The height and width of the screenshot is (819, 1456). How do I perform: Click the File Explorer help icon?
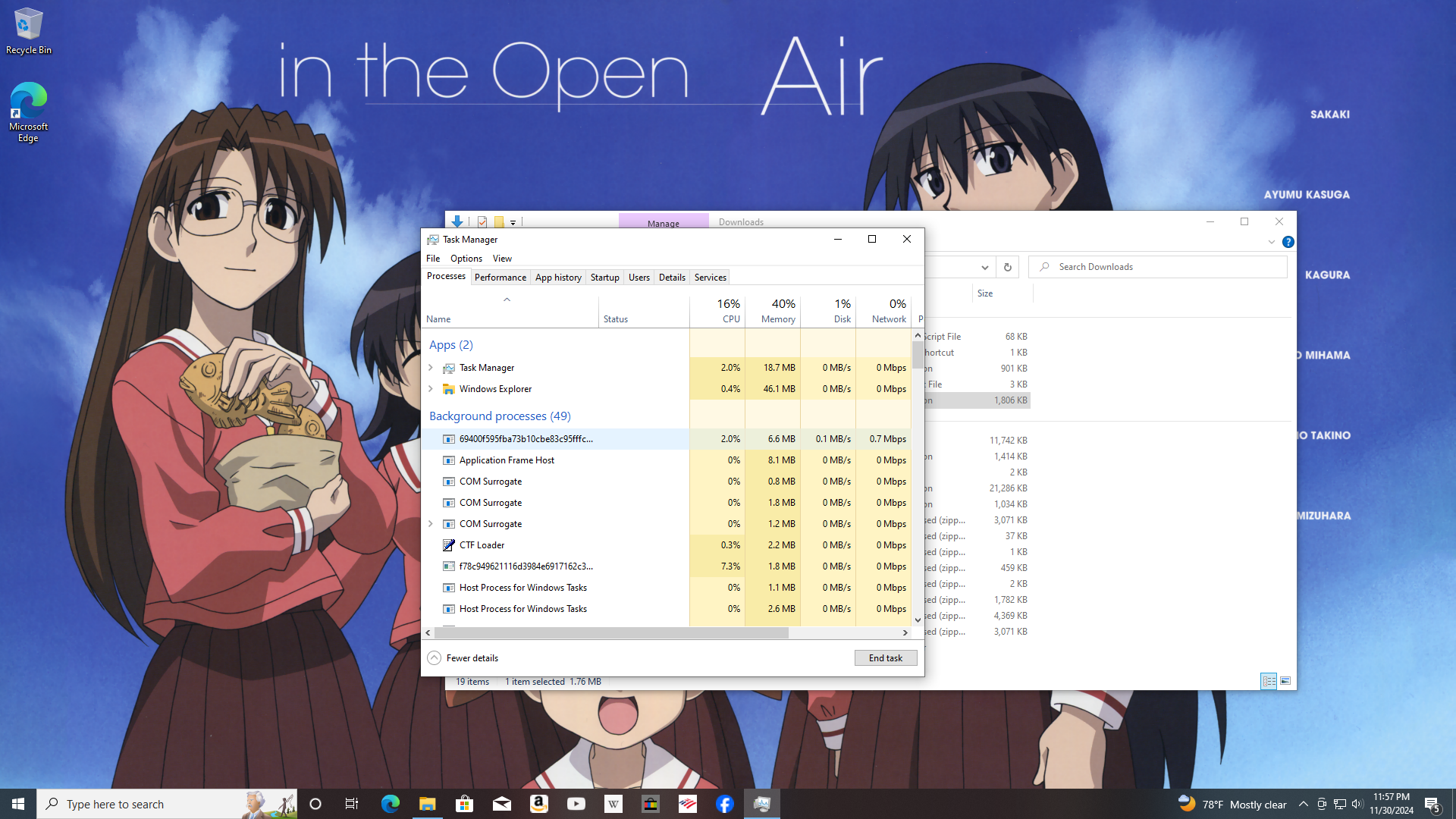(1288, 242)
